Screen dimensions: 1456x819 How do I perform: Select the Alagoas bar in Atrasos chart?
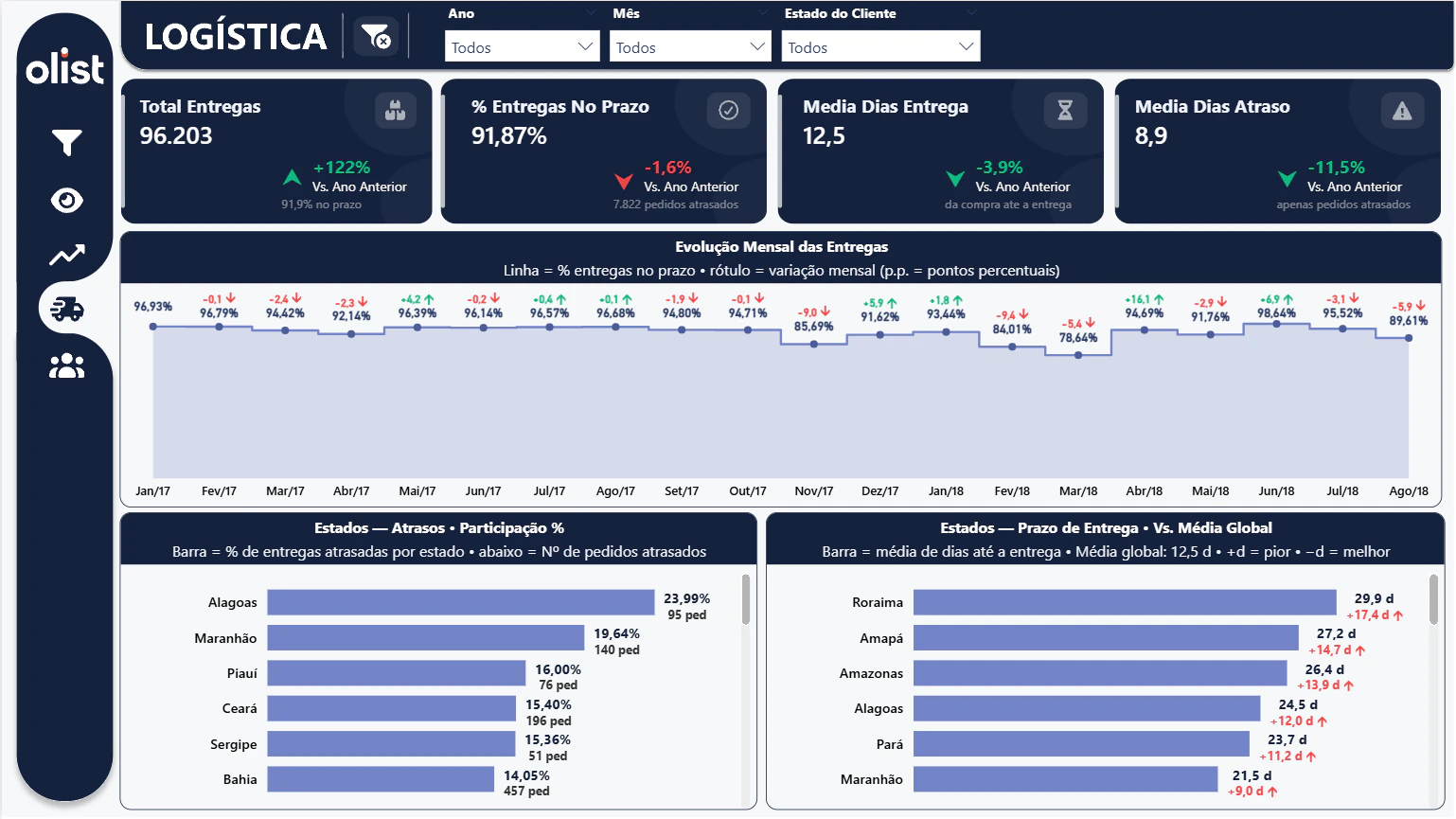[x=460, y=602]
